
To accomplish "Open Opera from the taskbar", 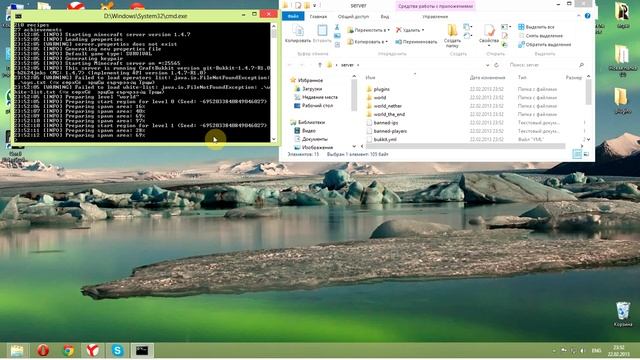I will (43, 350).
